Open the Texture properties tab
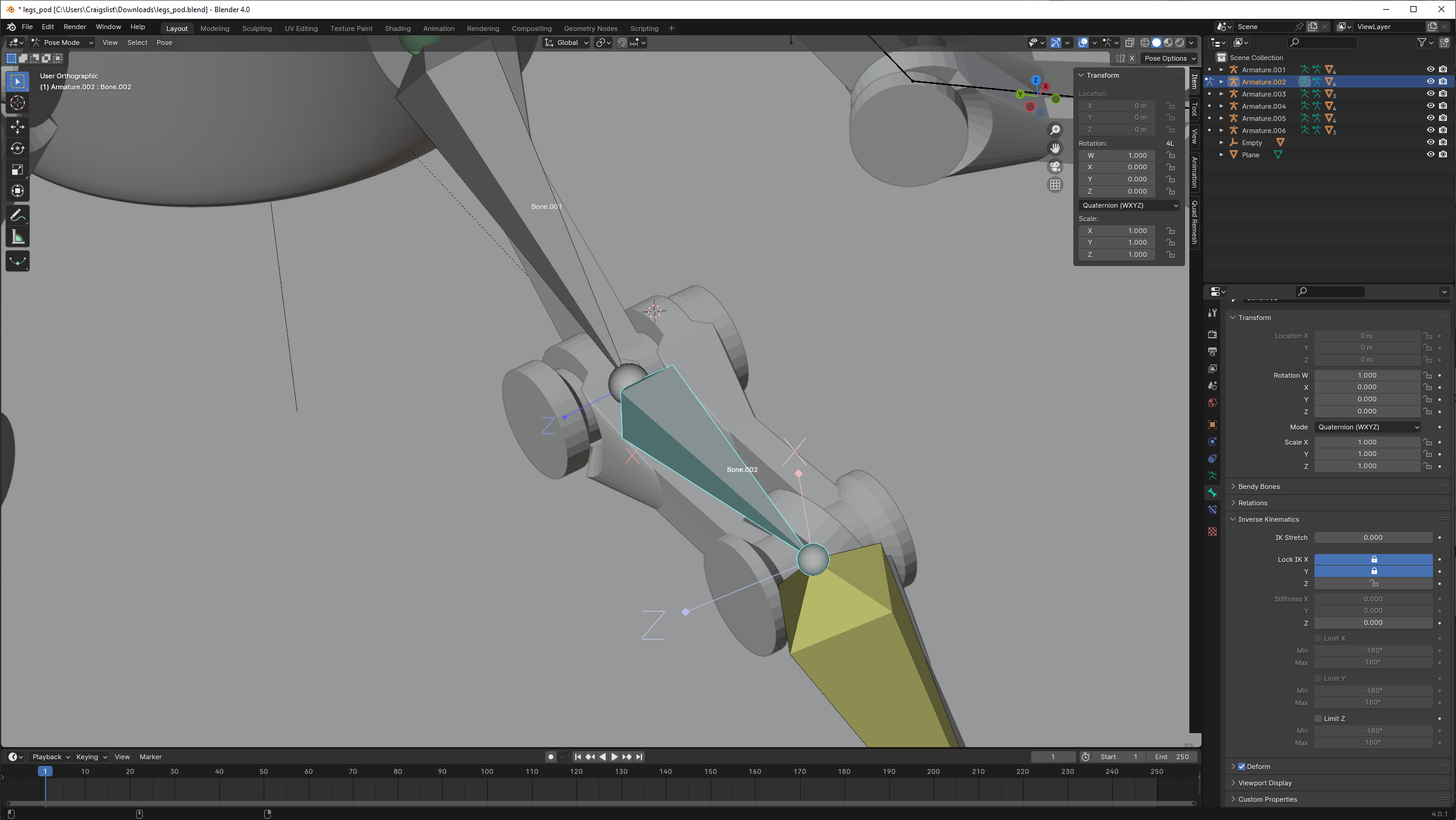The image size is (1456, 820). point(1212,531)
